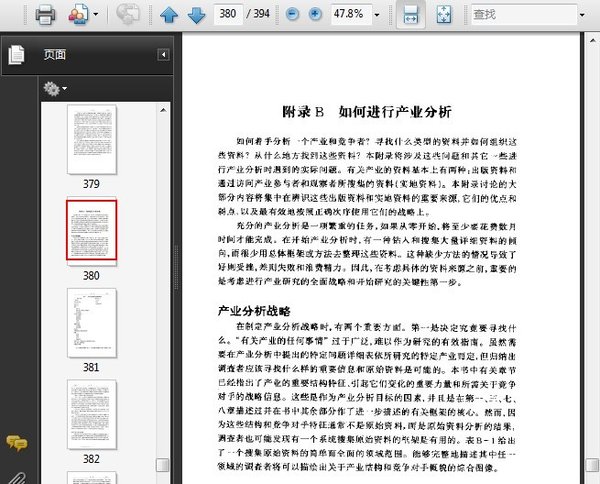The height and width of the screenshot is (484, 600).
Task: Click the thumbnail panel scrollbar handle
Action: pos(163,465)
